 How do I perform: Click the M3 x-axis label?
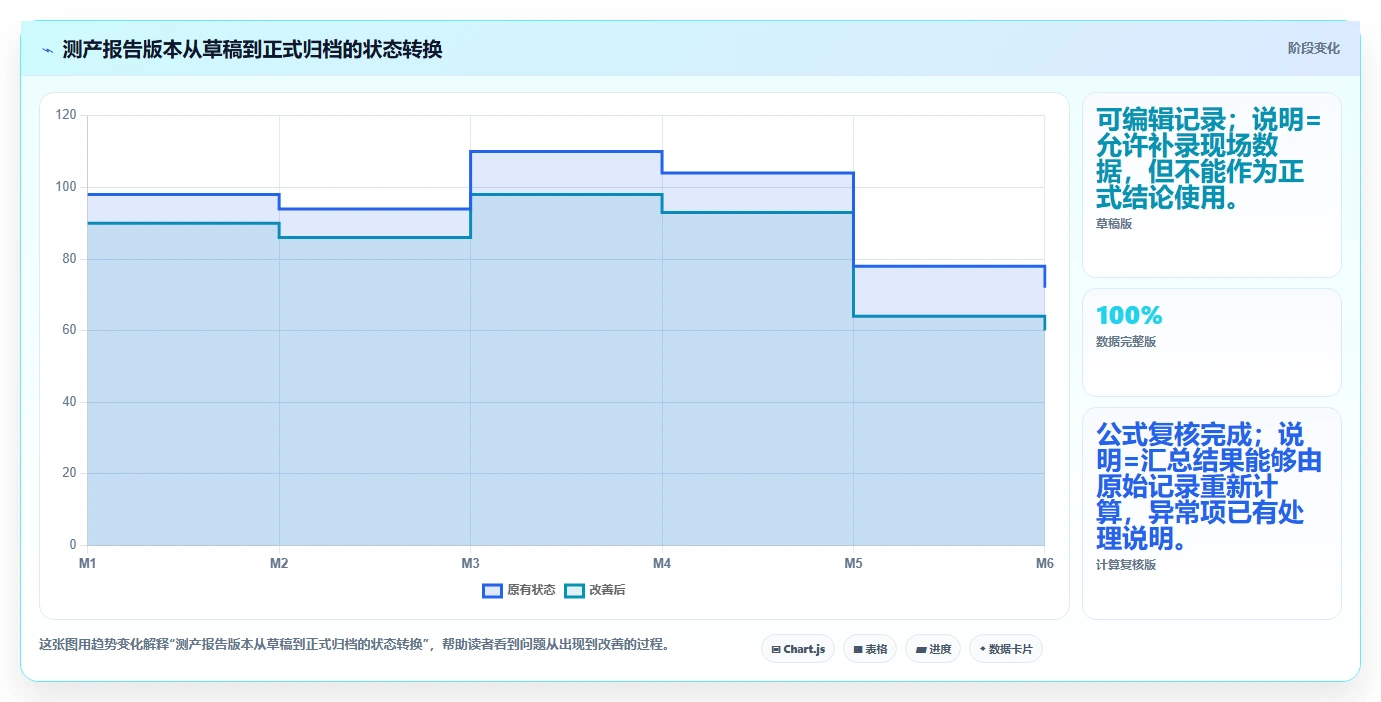click(470, 564)
